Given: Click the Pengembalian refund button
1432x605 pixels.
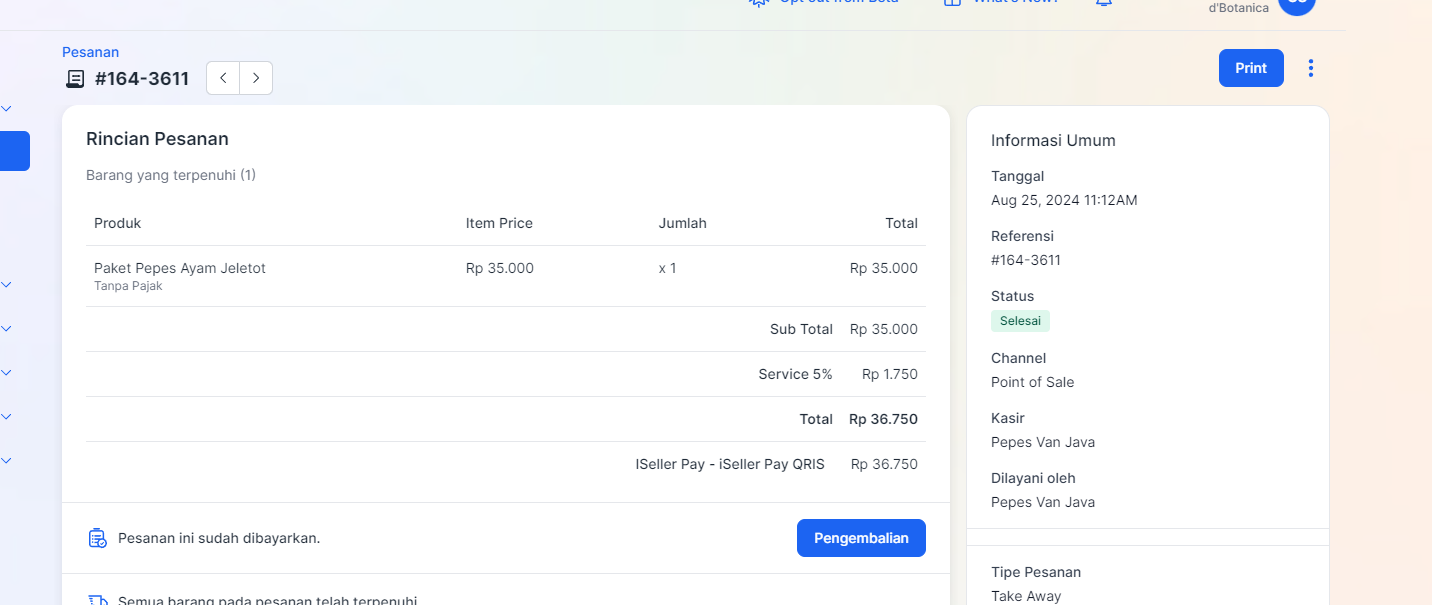Looking at the screenshot, I should (861, 538).
